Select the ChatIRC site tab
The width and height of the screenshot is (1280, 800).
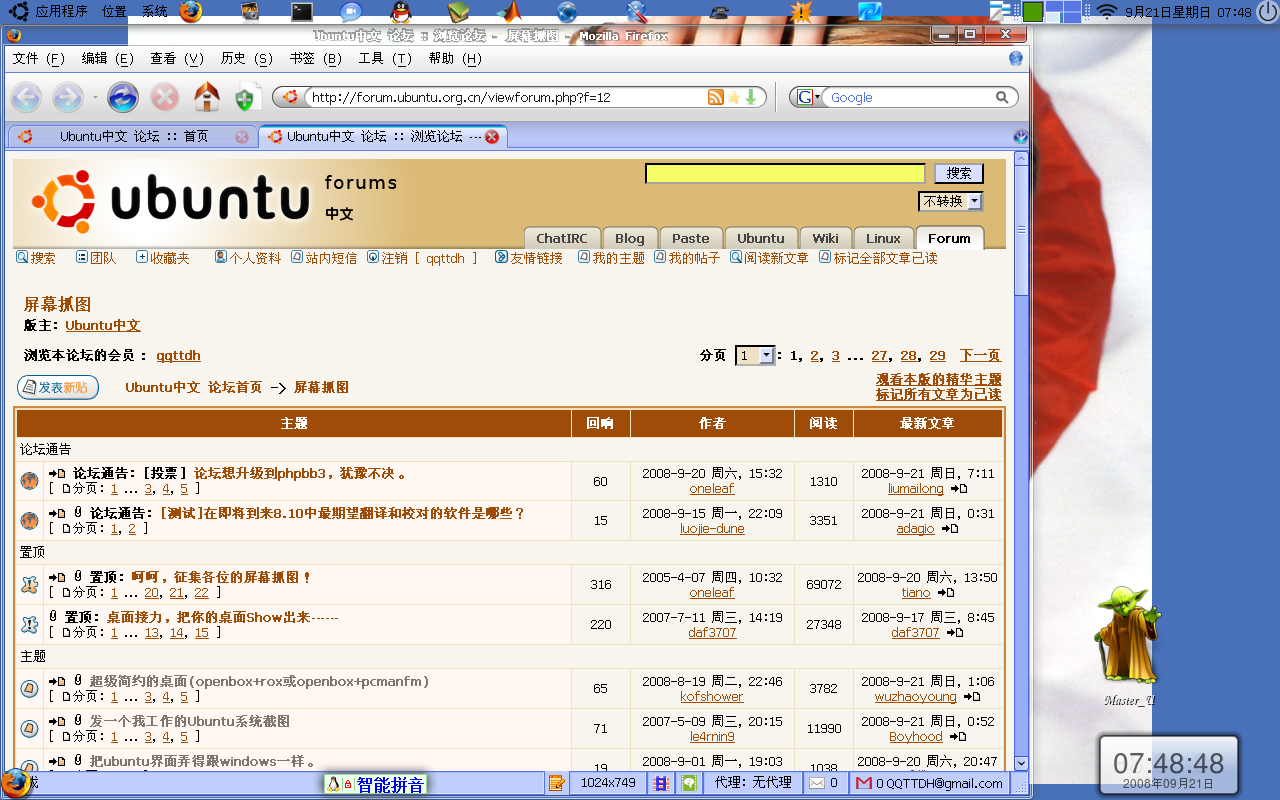click(x=561, y=238)
